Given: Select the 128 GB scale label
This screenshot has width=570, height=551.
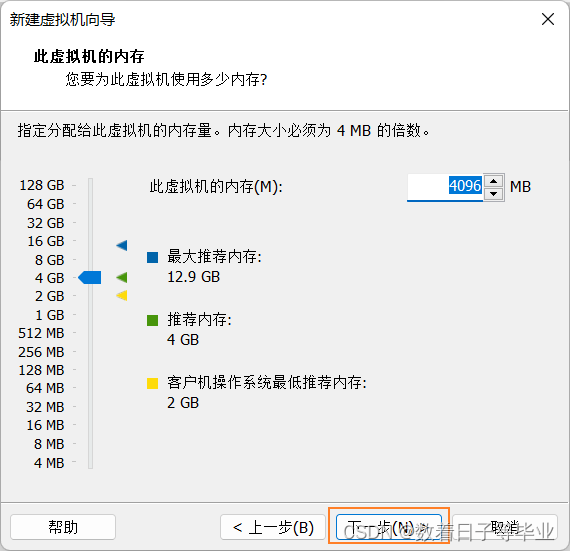Looking at the screenshot, I should [x=42, y=185].
